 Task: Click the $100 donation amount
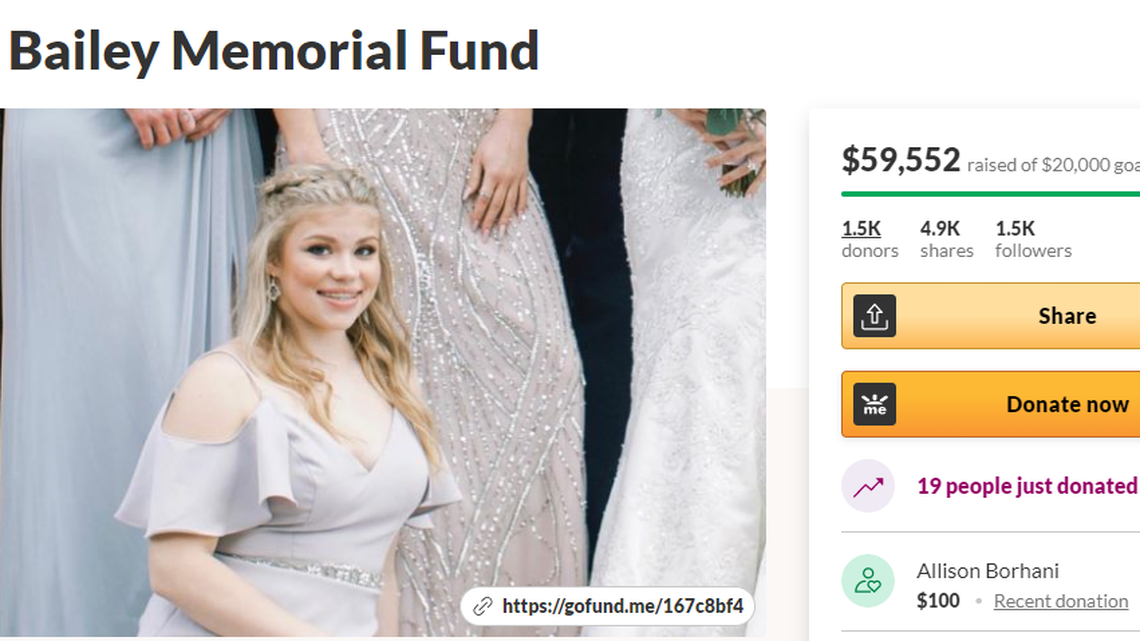938,601
